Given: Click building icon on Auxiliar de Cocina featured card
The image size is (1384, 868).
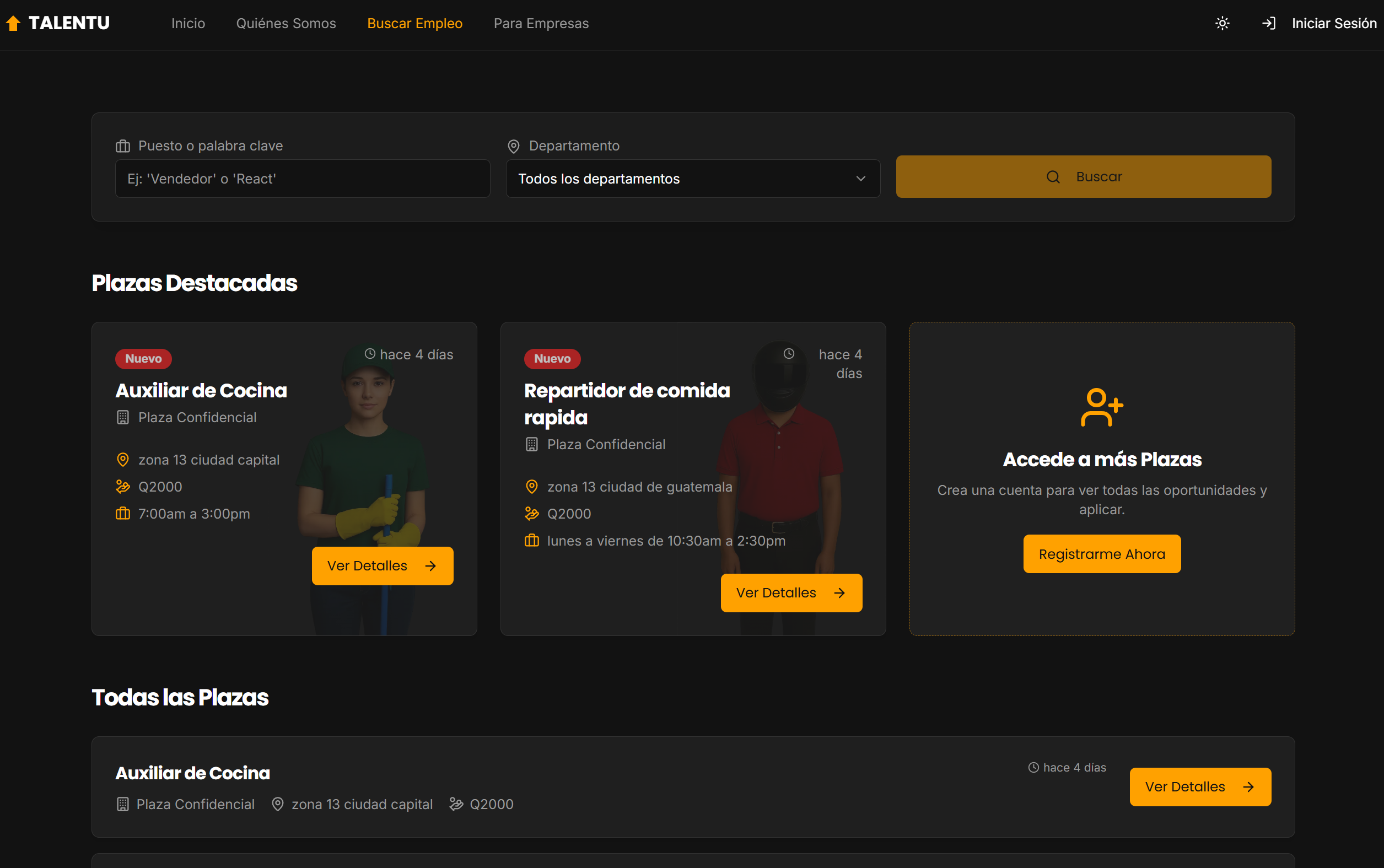Looking at the screenshot, I should pyautogui.click(x=123, y=417).
